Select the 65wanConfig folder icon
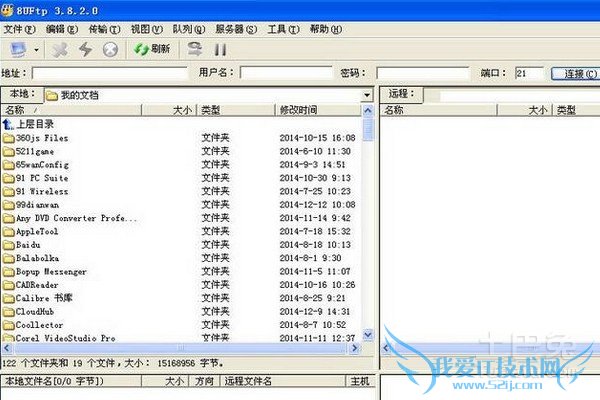Screen dimensions: 600x400 point(8,165)
